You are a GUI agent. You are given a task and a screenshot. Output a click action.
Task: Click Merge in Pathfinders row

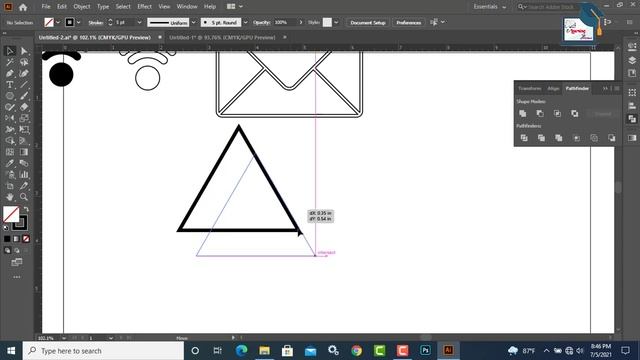click(559, 138)
